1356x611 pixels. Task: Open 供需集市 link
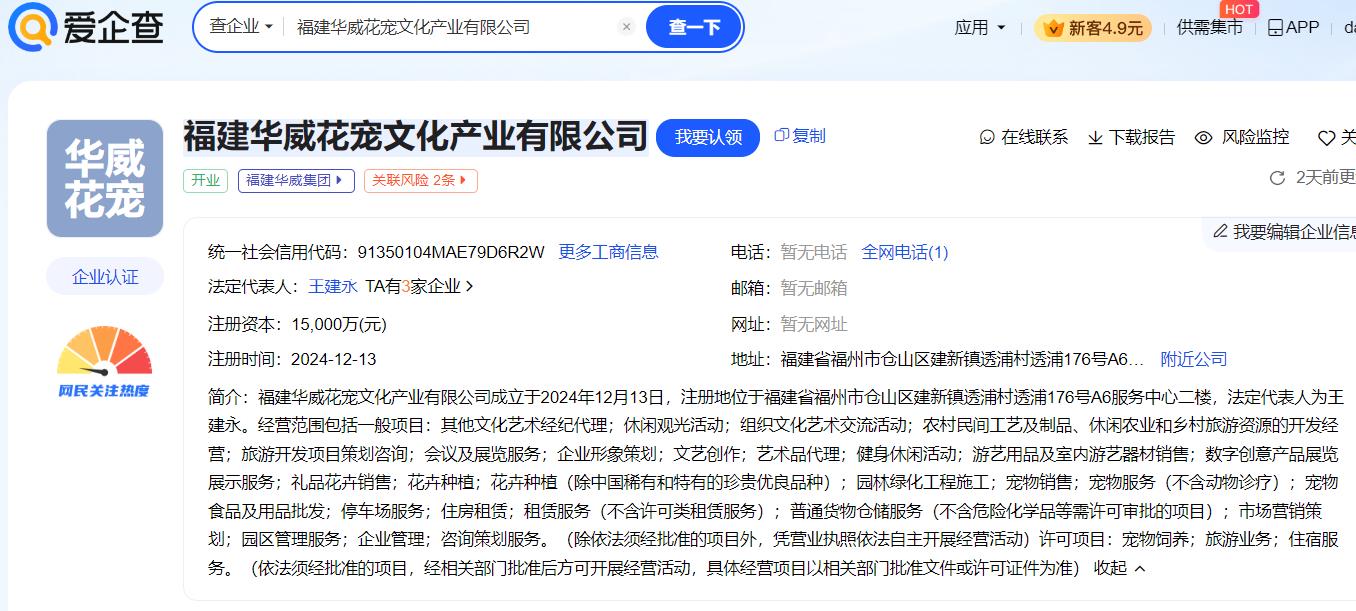pyautogui.click(x=1210, y=28)
